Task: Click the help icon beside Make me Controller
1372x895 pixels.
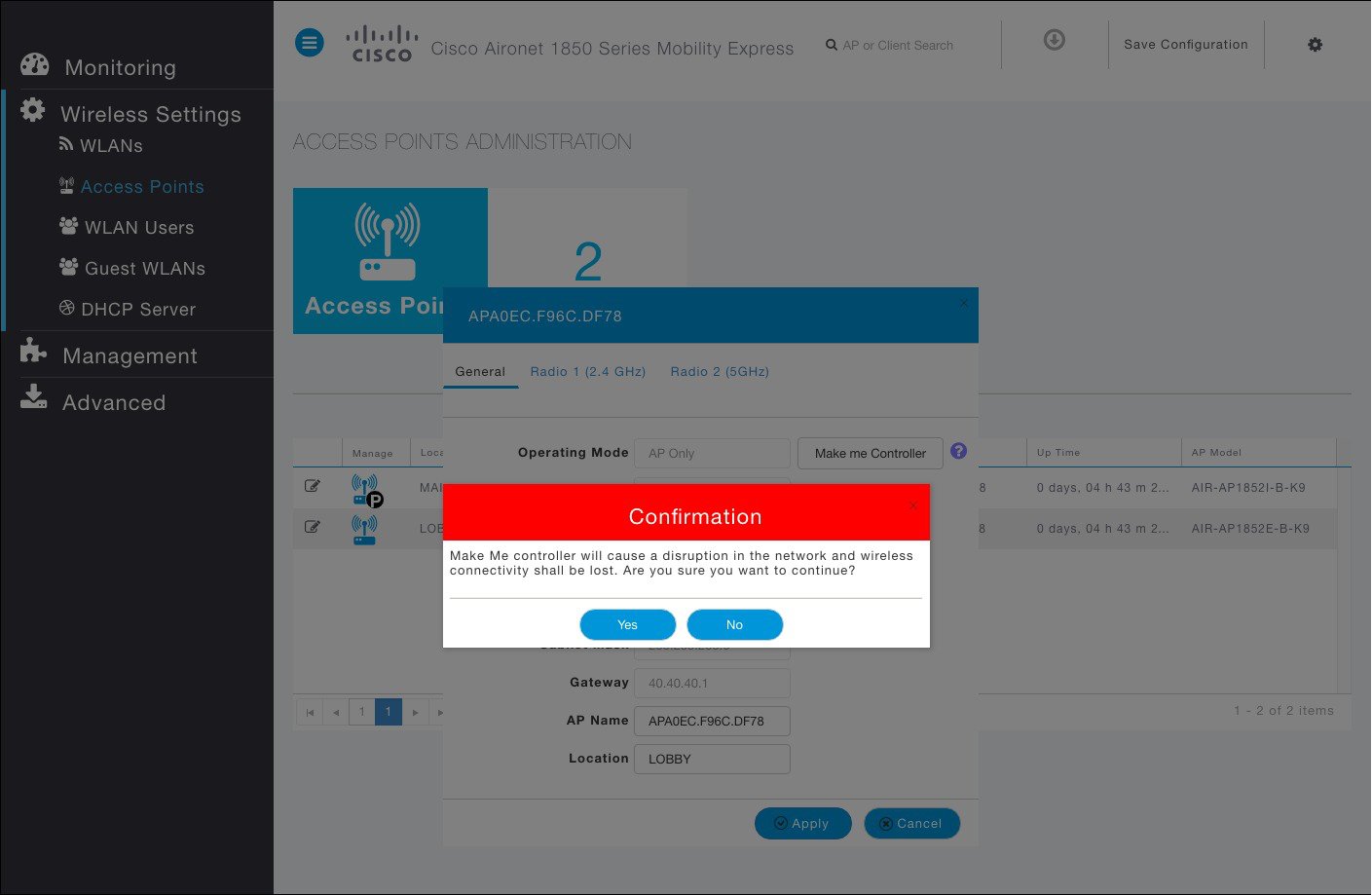Action: click(x=958, y=451)
